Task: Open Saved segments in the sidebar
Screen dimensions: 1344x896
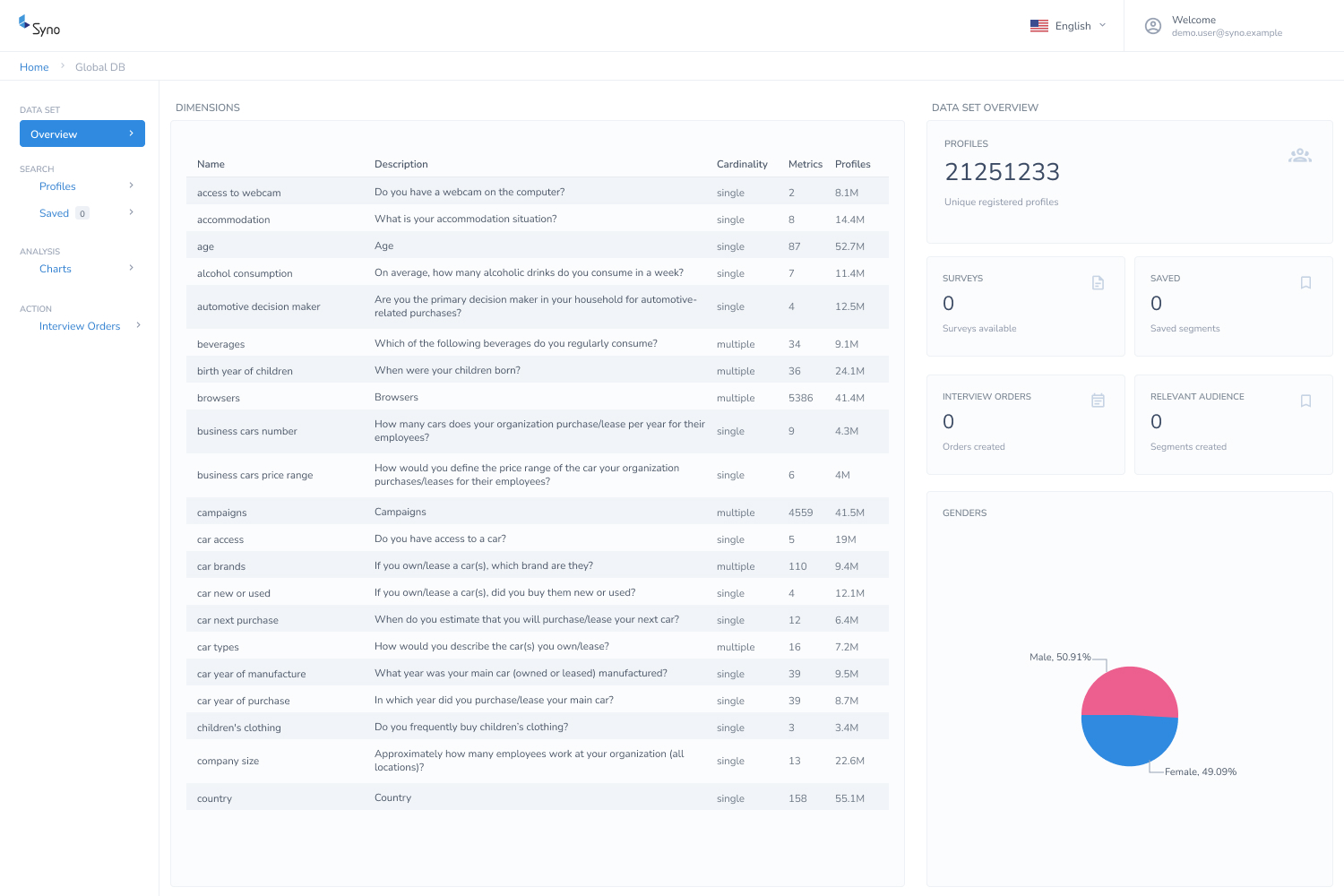Action: coord(54,213)
